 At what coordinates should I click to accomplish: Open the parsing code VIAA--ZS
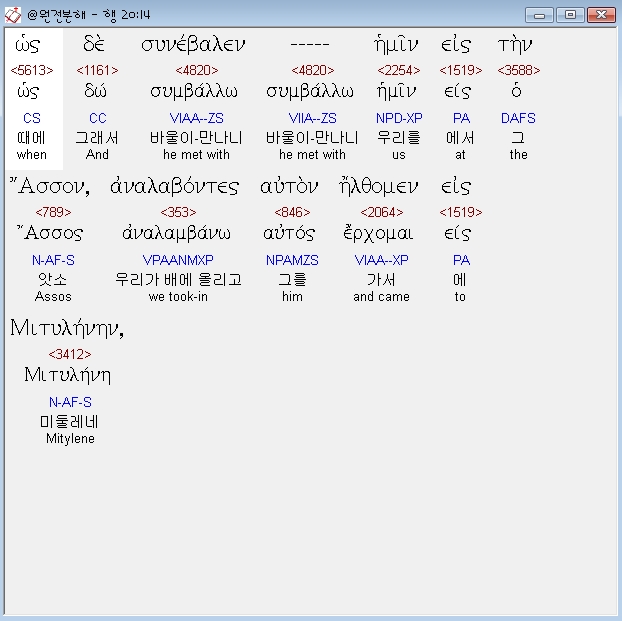196,118
